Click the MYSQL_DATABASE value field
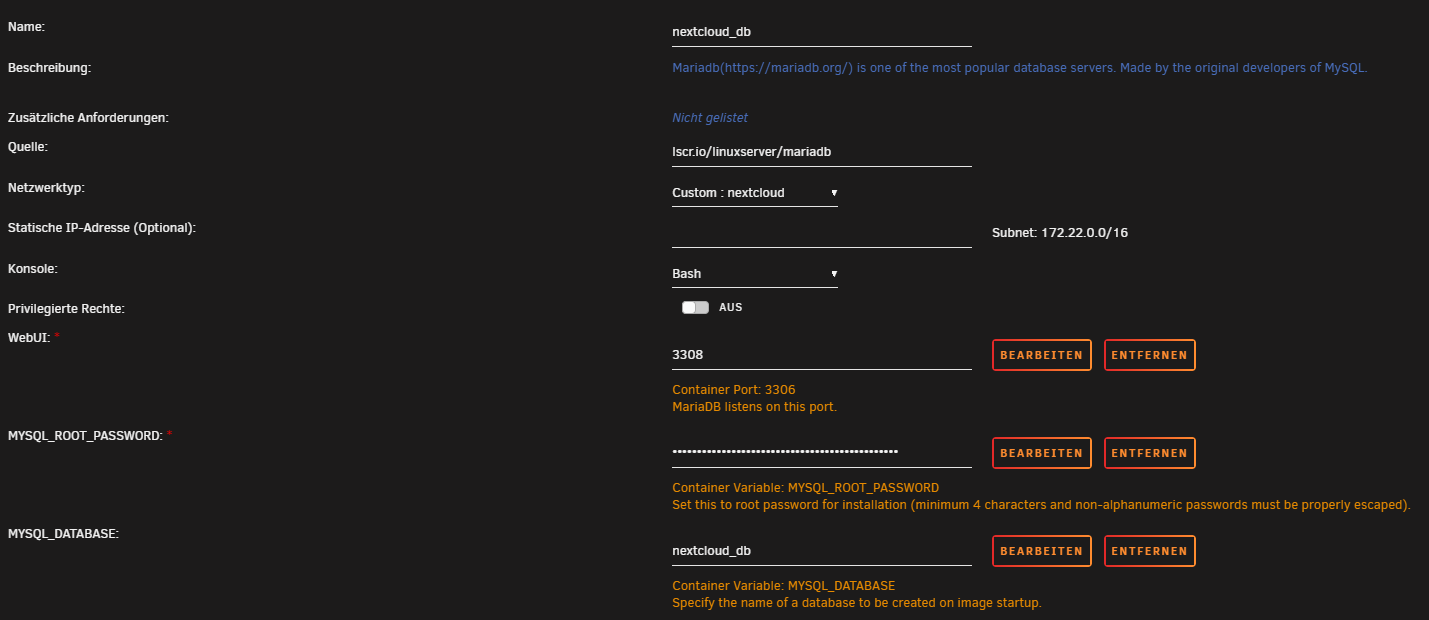This screenshot has width=1429, height=620. pos(822,551)
